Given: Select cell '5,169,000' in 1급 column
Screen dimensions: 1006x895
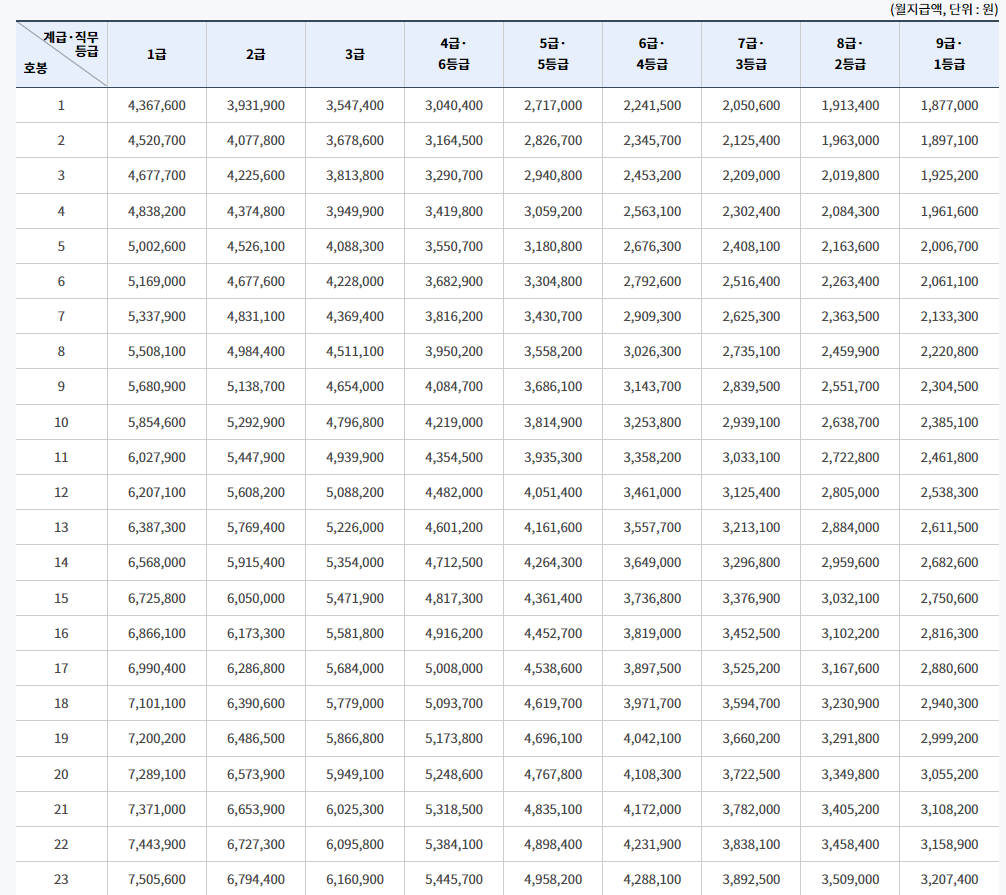Looking at the screenshot, I should (157, 281).
